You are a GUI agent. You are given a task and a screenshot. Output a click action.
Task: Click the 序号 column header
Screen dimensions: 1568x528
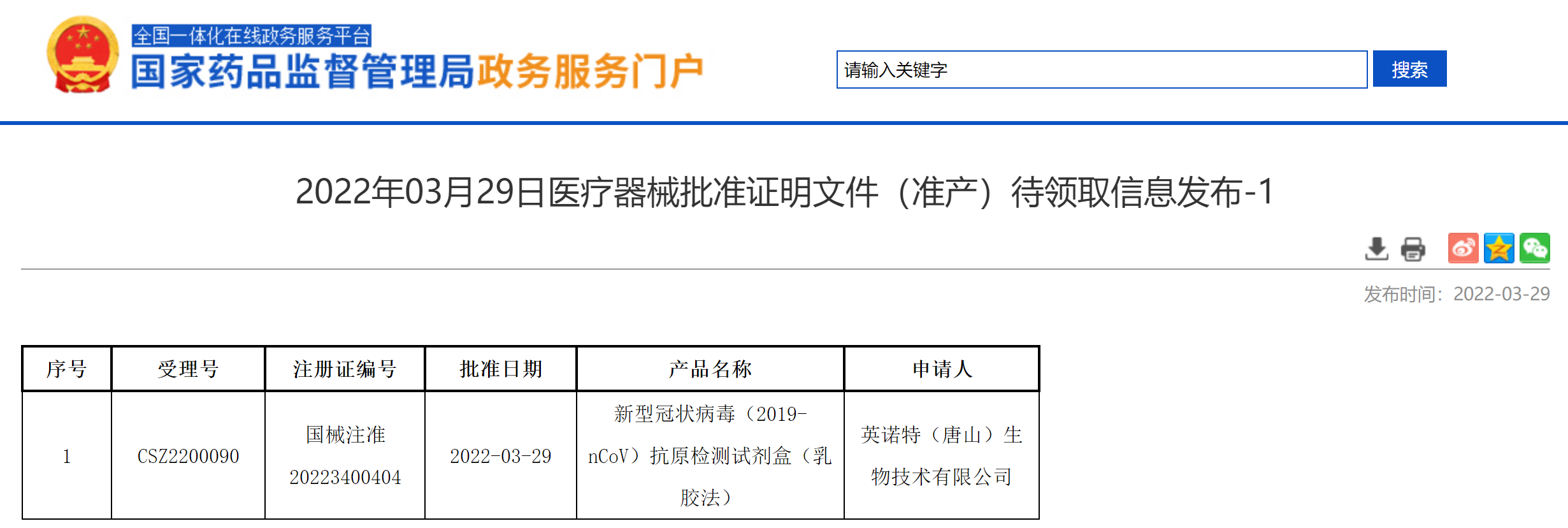pyautogui.click(x=67, y=369)
